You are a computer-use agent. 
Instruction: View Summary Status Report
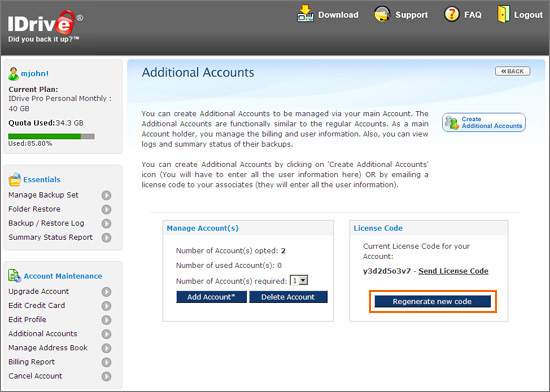click(x=51, y=237)
